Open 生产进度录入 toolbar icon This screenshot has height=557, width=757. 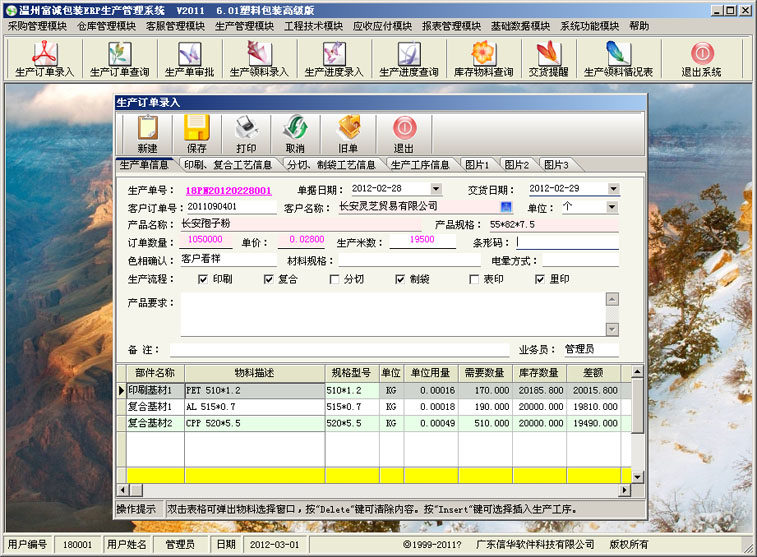tap(334, 59)
